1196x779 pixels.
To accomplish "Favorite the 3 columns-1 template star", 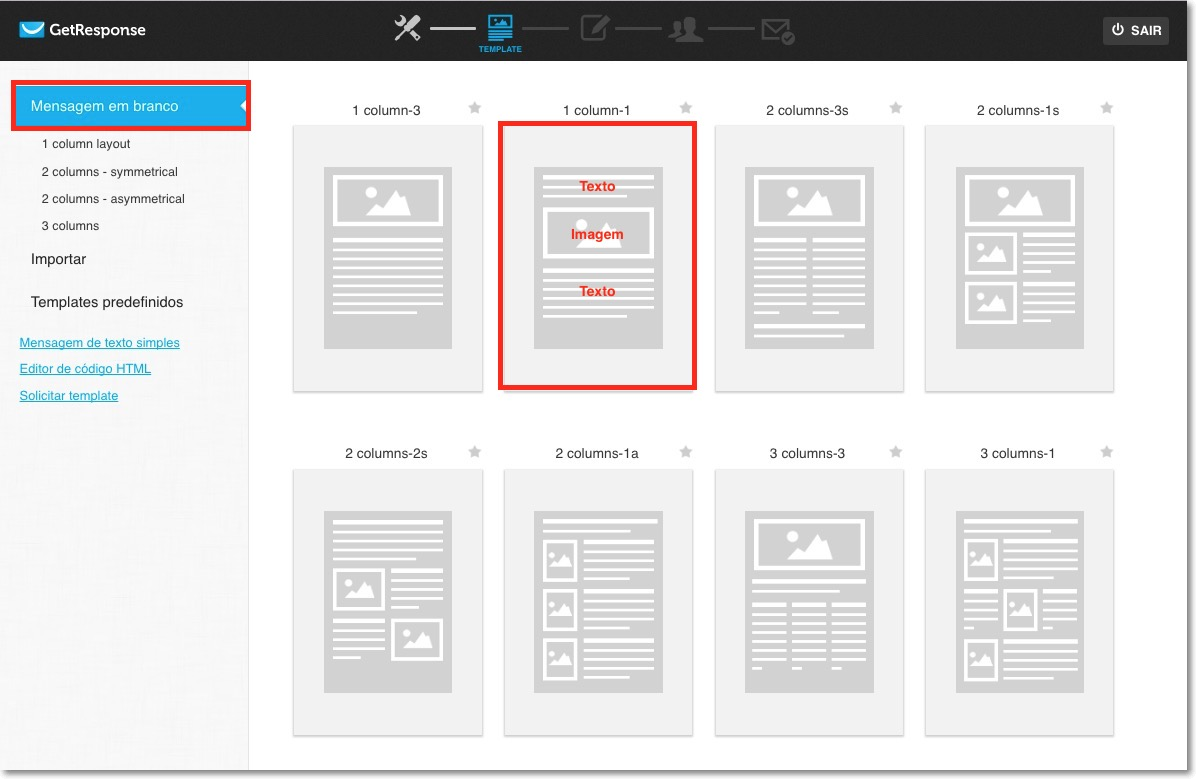I will coord(1107,452).
